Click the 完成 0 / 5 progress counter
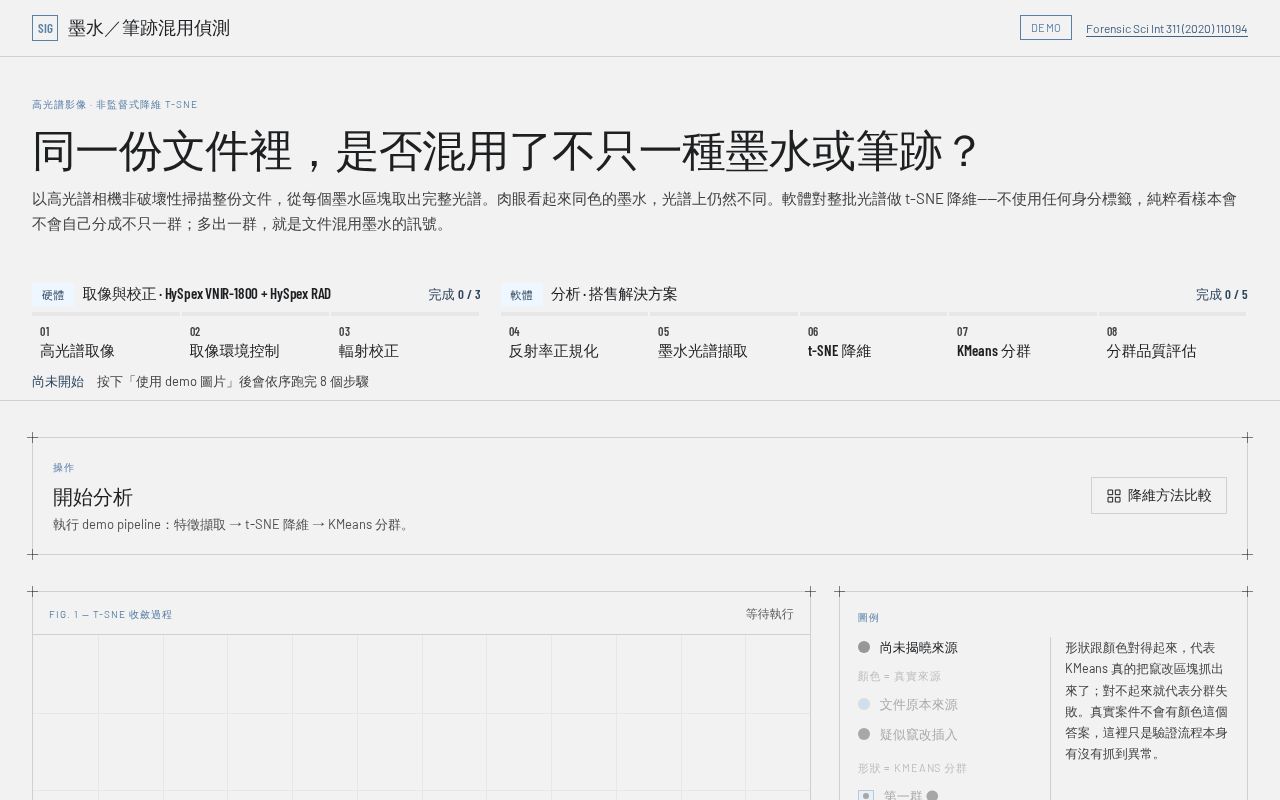 pyautogui.click(x=1222, y=294)
